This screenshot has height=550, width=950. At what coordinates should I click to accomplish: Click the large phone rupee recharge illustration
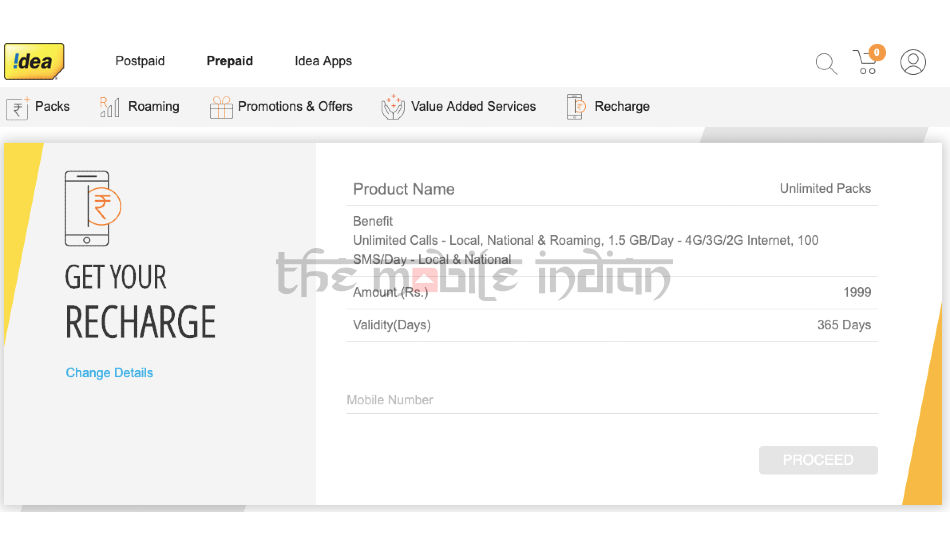93,208
